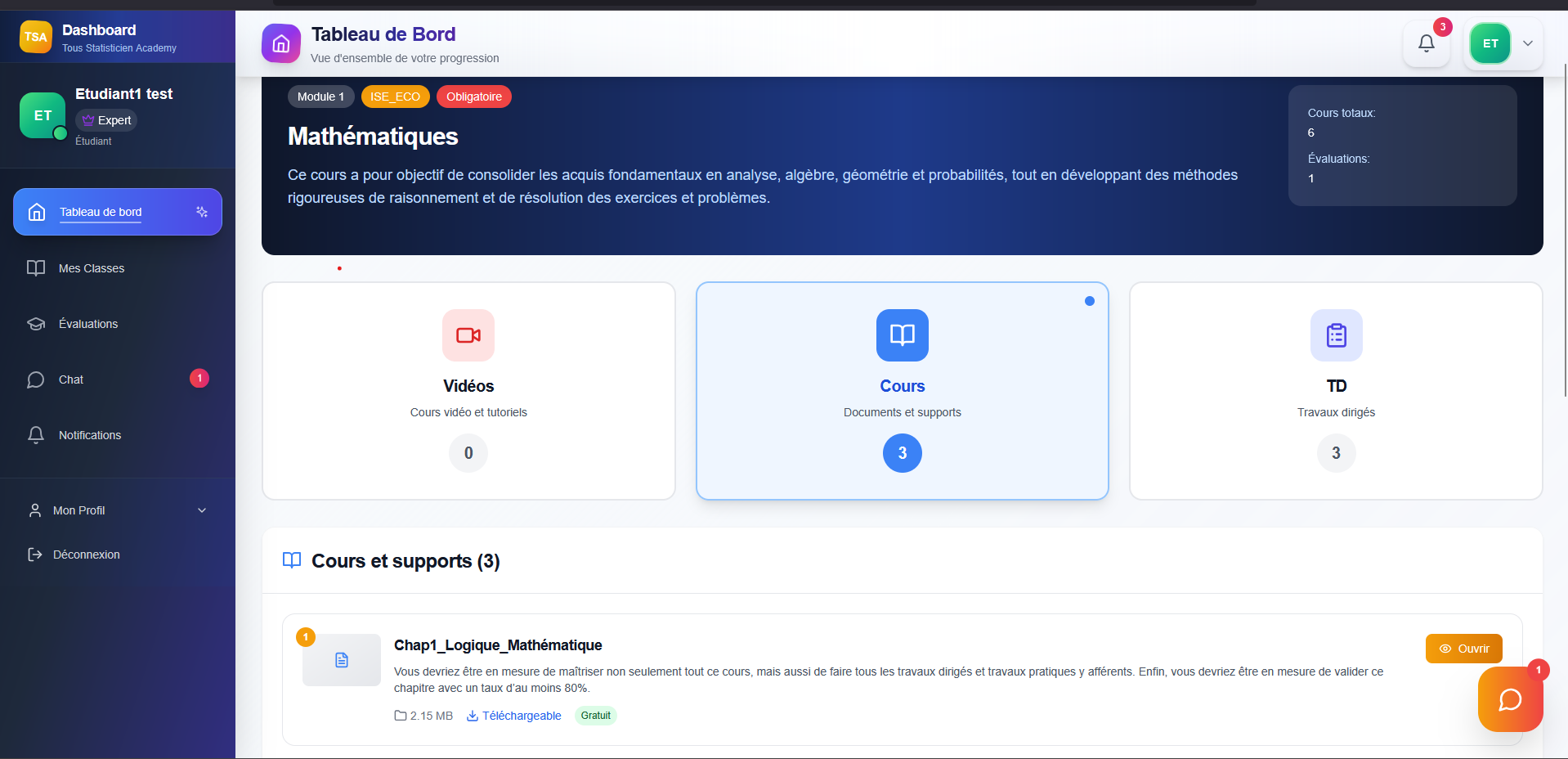
Task: Click the Notifications bell in the sidebar
Action: point(36,434)
